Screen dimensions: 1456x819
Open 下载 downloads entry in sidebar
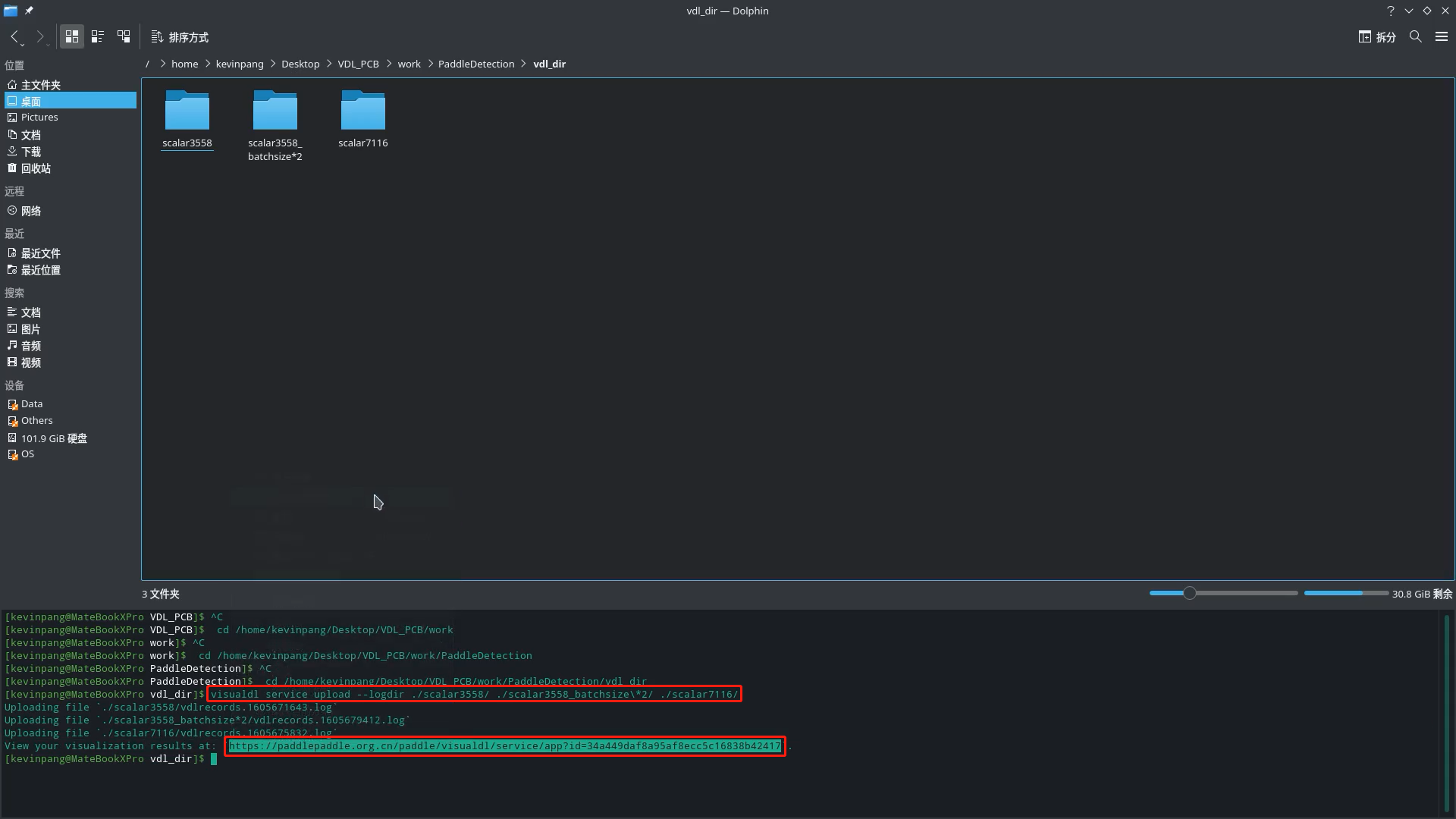30,151
